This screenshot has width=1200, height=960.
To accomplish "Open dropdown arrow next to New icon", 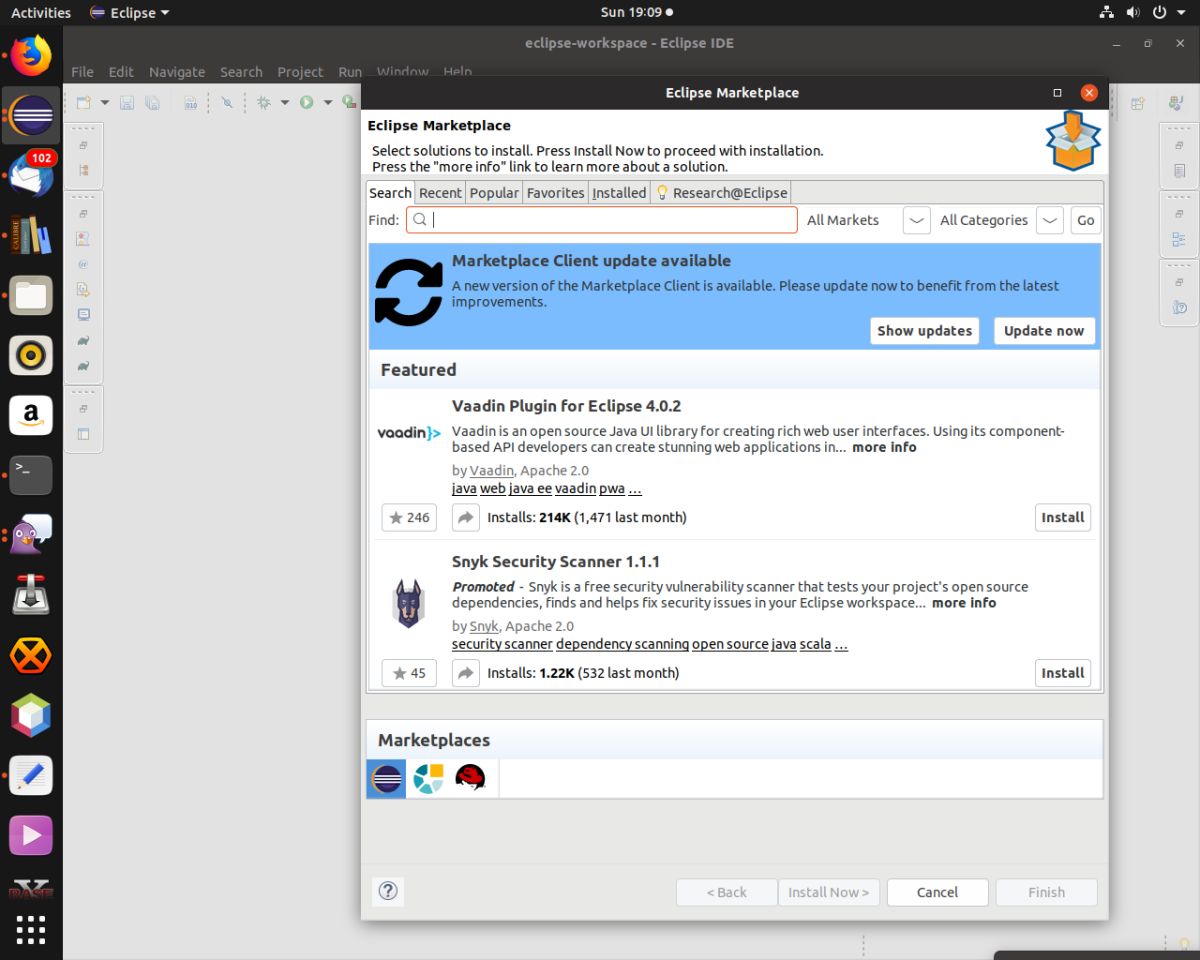I will (x=104, y=102).
